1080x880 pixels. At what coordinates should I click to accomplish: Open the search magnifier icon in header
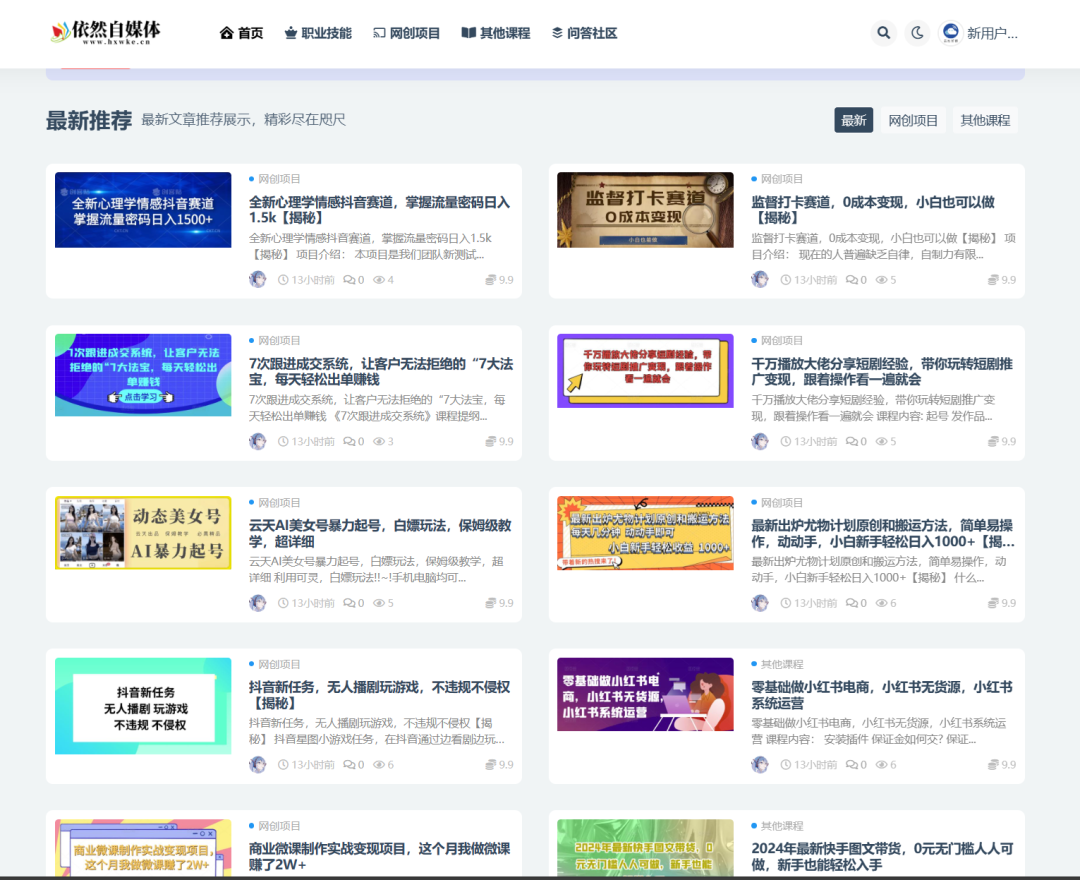[x=883, y=32]
